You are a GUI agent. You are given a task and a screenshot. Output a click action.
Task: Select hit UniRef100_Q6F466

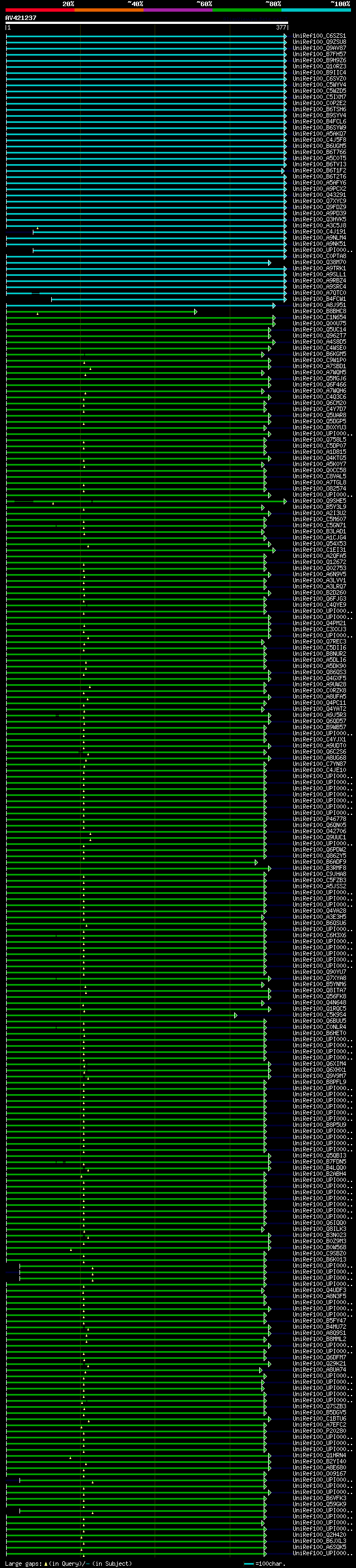[319, 385]
